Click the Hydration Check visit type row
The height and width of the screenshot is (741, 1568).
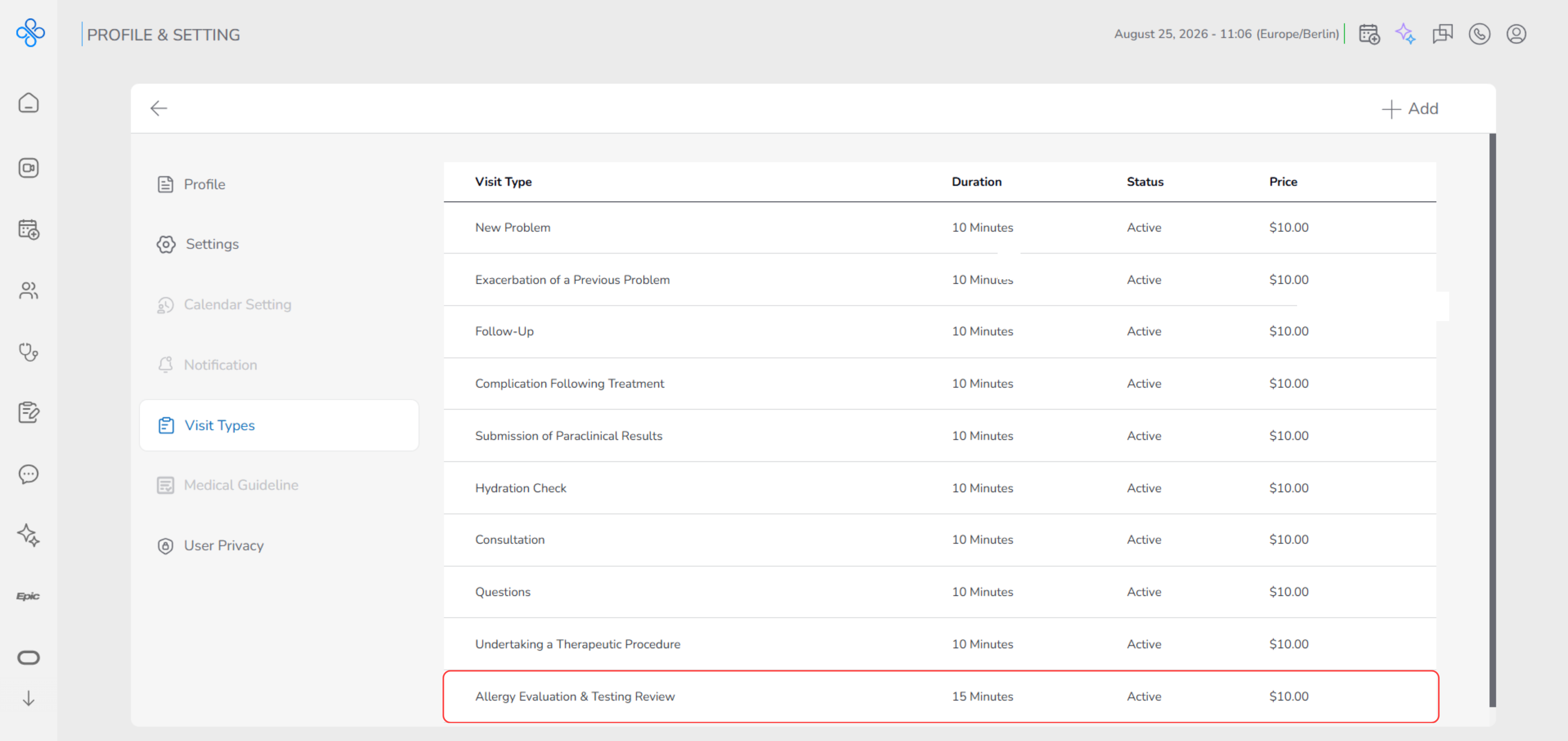point(940,488)
